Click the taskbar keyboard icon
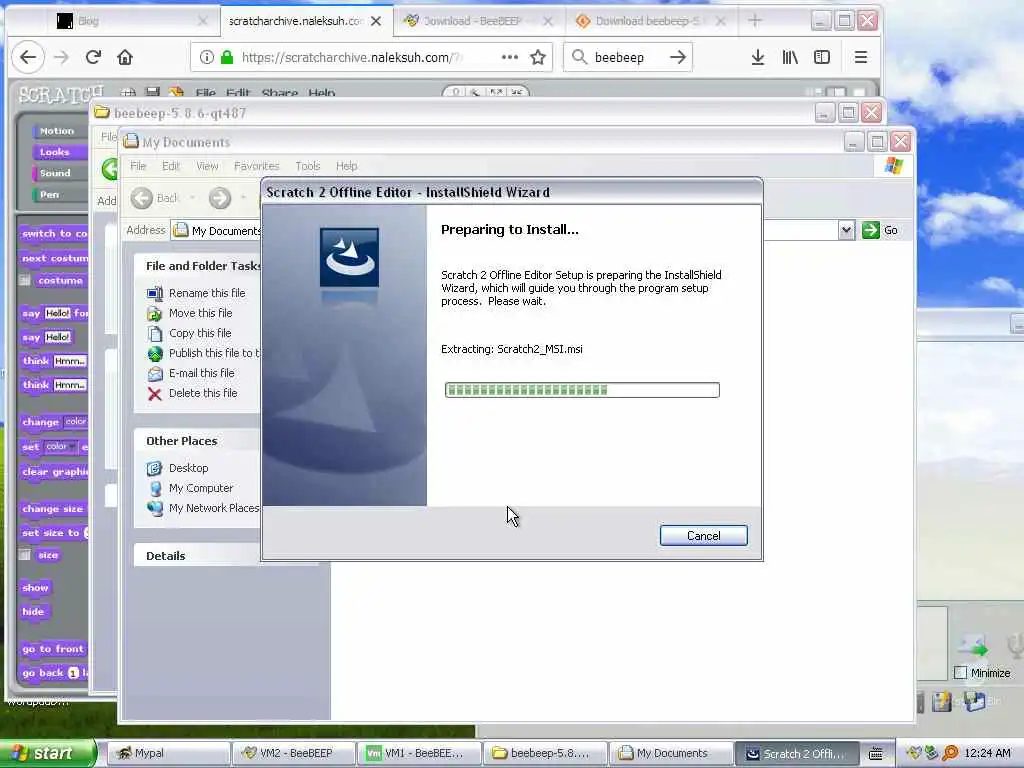Screen dimensions: 1024x768 876,754
